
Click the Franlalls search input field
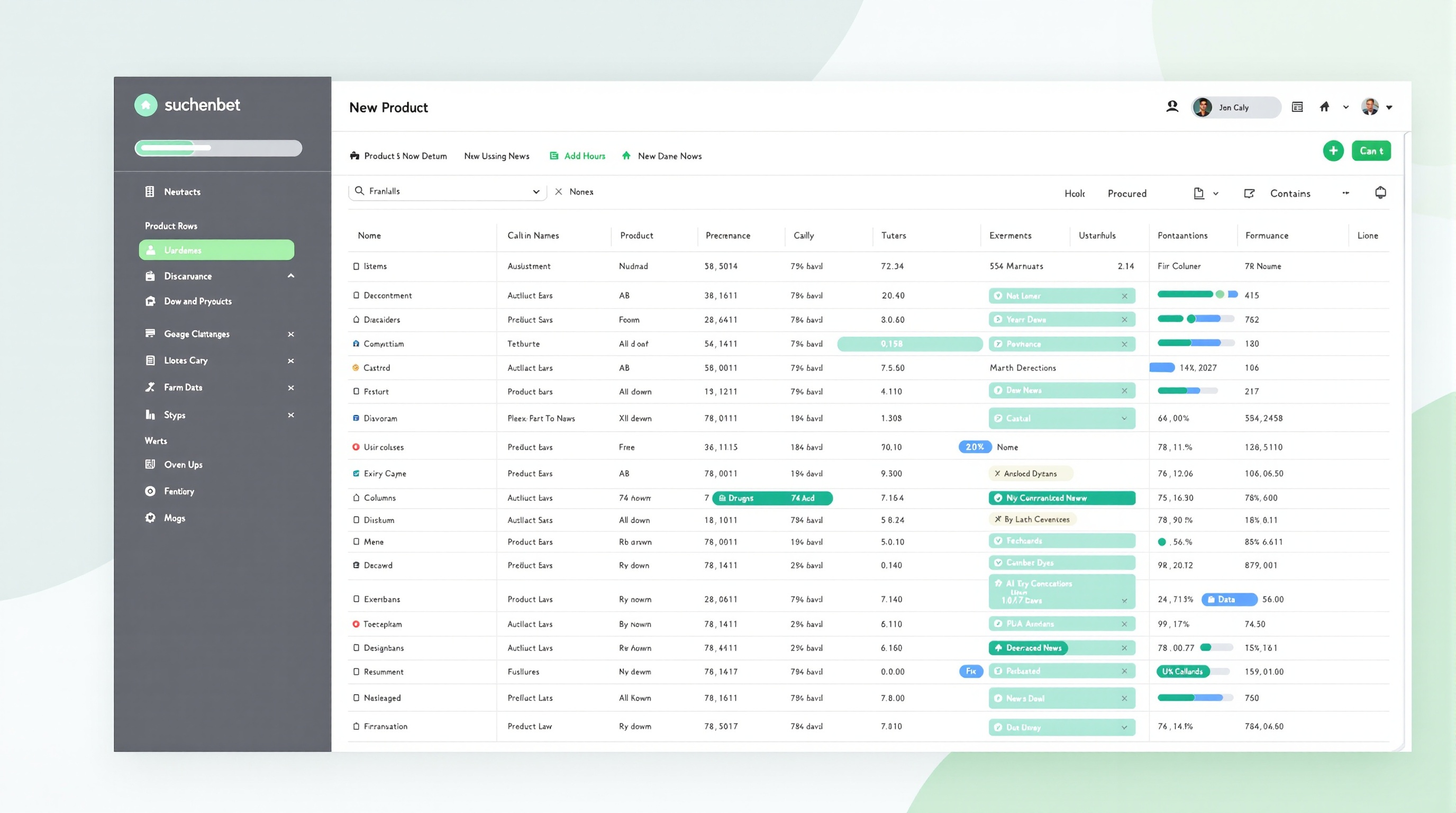point(448,191)
